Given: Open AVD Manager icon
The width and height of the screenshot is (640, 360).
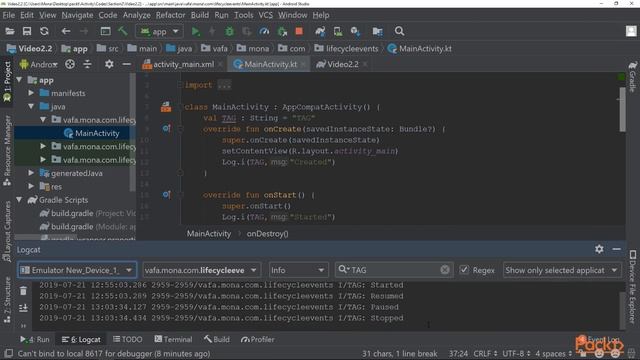Looking at the screenshot, I should click(x=338, y=31).
